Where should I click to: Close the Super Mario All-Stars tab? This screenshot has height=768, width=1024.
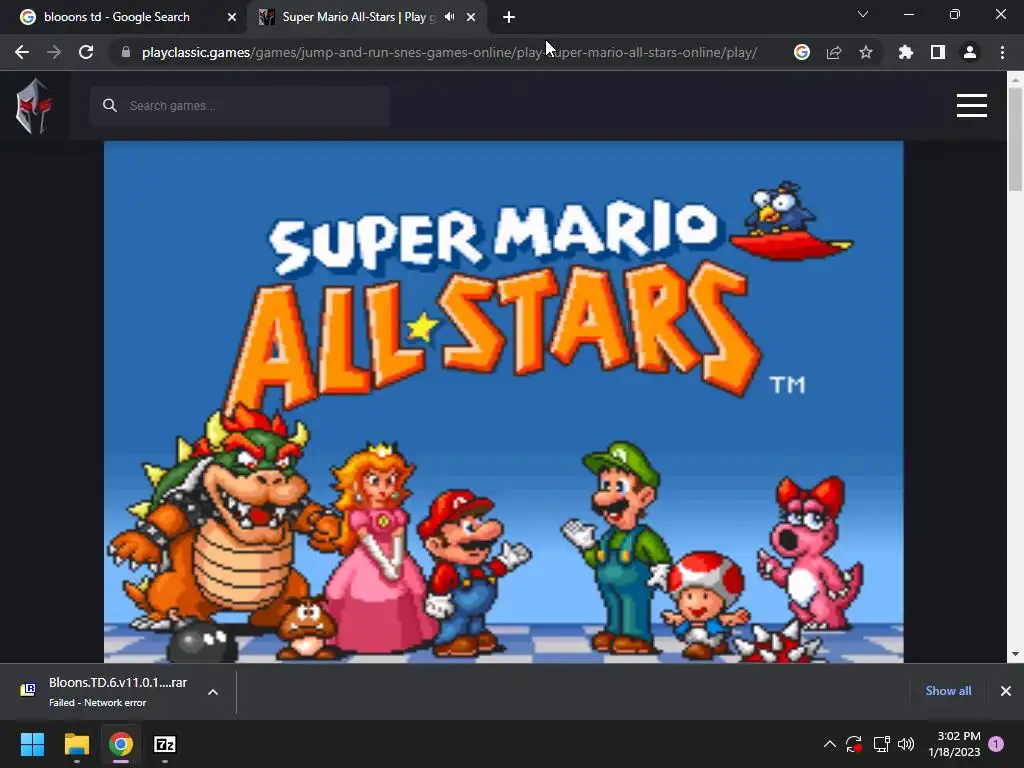[471, 17]
